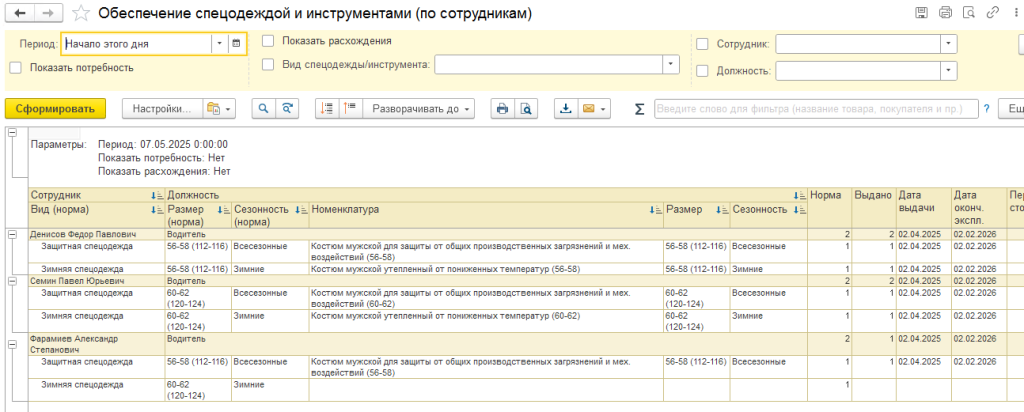Click the find (magnifier) icon in toolbar
Image resolution: width=1024 pixels, height=412 pixels.
(264, 109)
